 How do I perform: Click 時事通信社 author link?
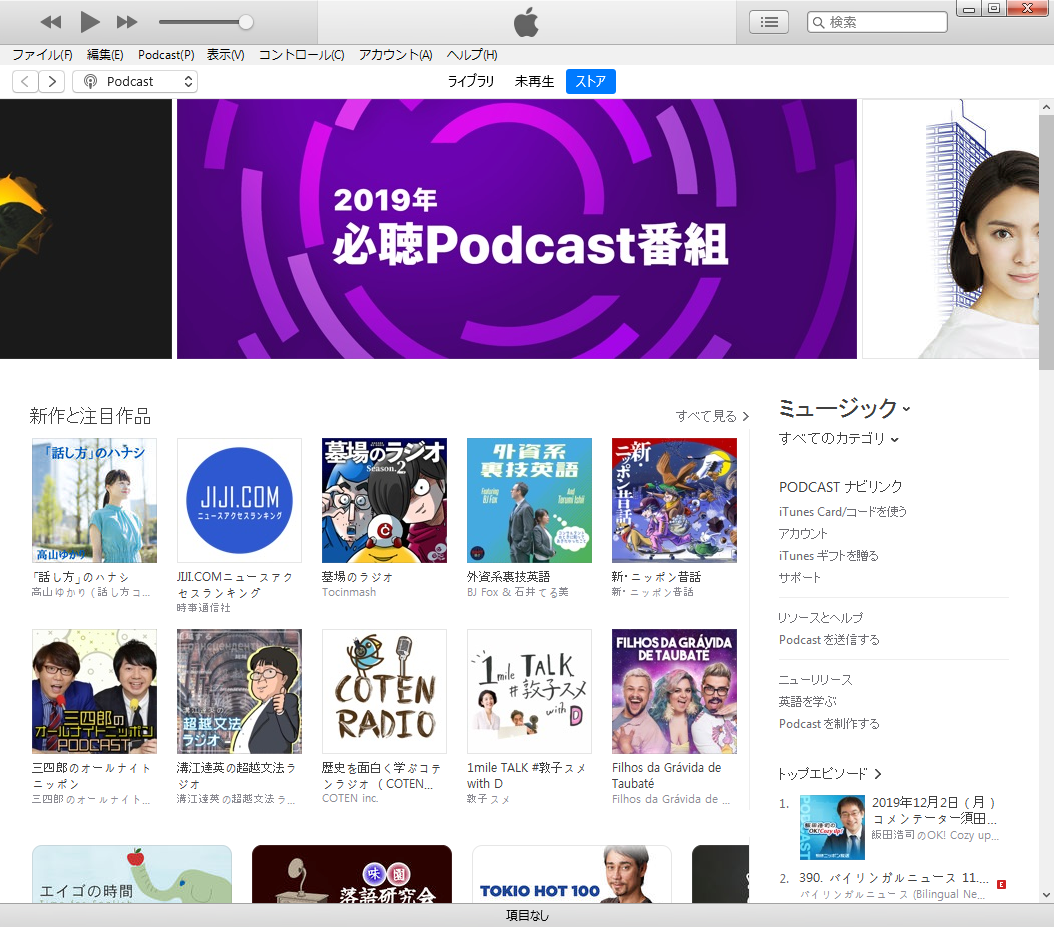204,608
